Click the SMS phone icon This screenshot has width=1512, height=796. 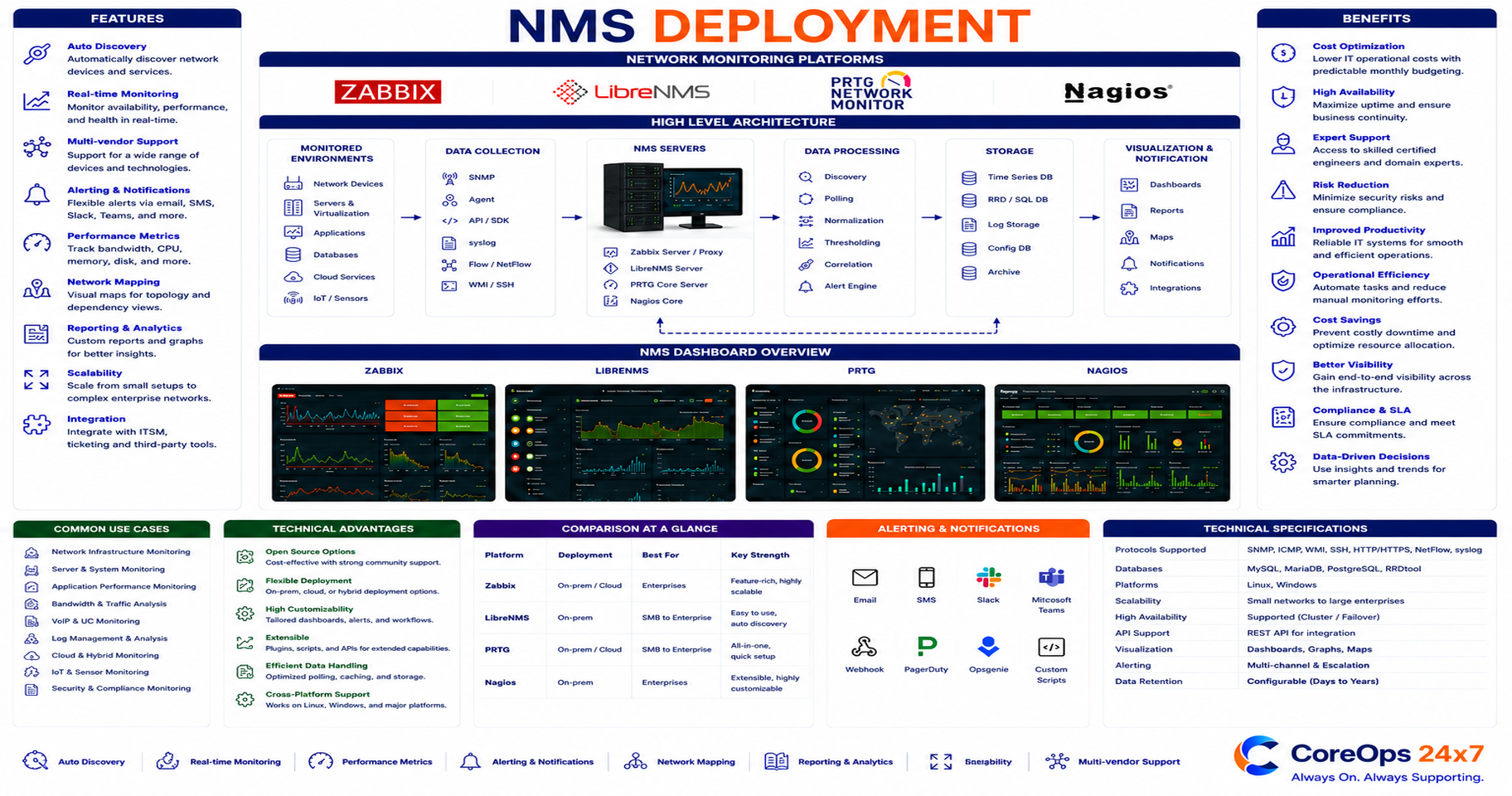coord(926,577)
